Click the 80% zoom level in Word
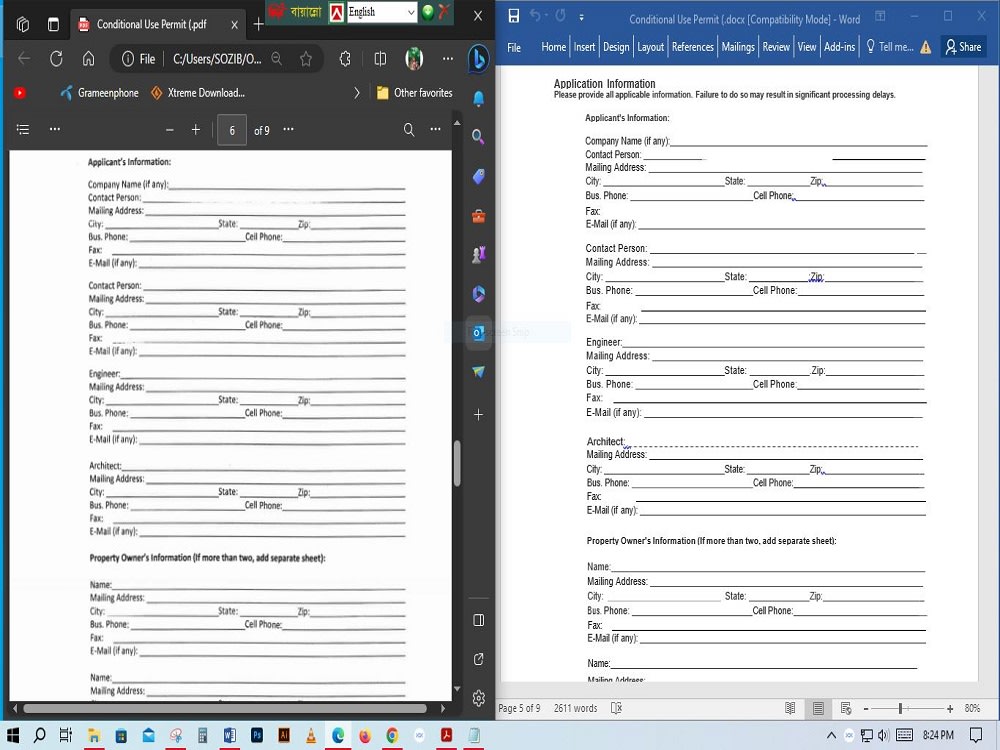1000x750 pixels. tap(973, 709)
